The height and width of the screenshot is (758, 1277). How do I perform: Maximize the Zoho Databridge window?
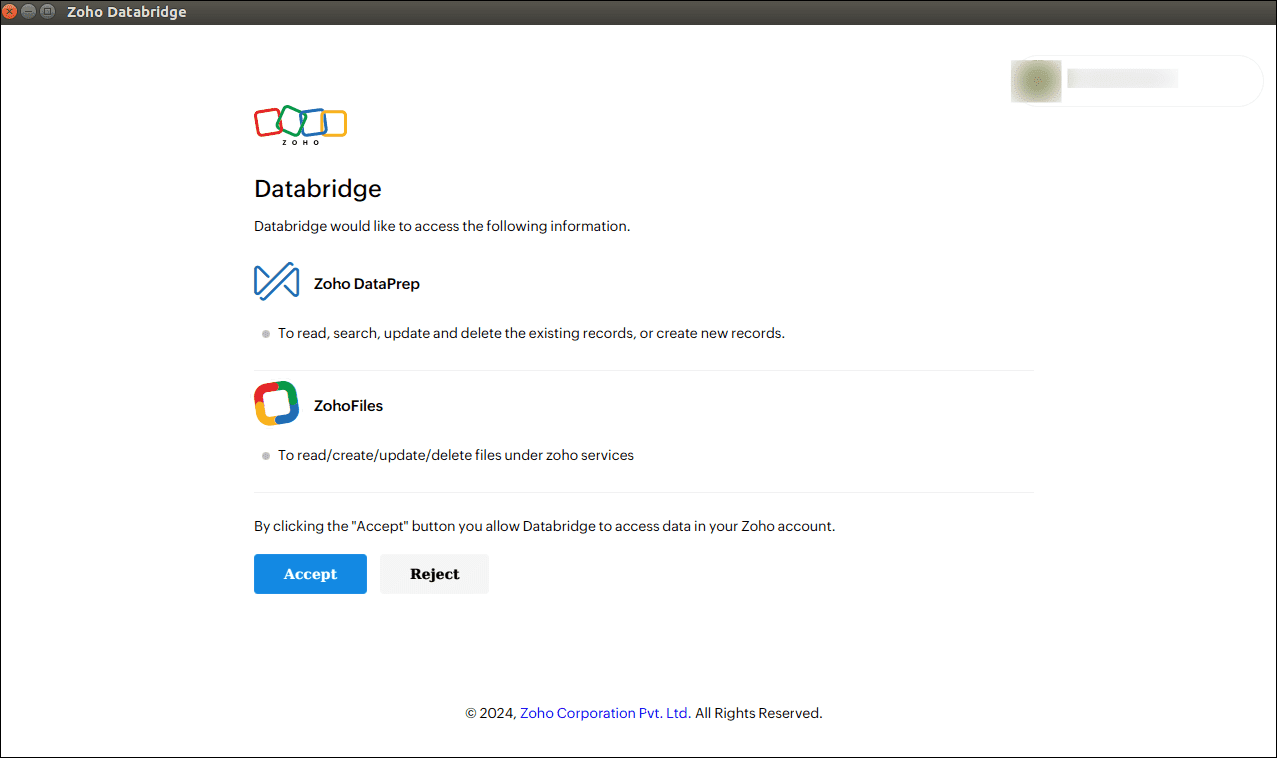click(47, 12)
